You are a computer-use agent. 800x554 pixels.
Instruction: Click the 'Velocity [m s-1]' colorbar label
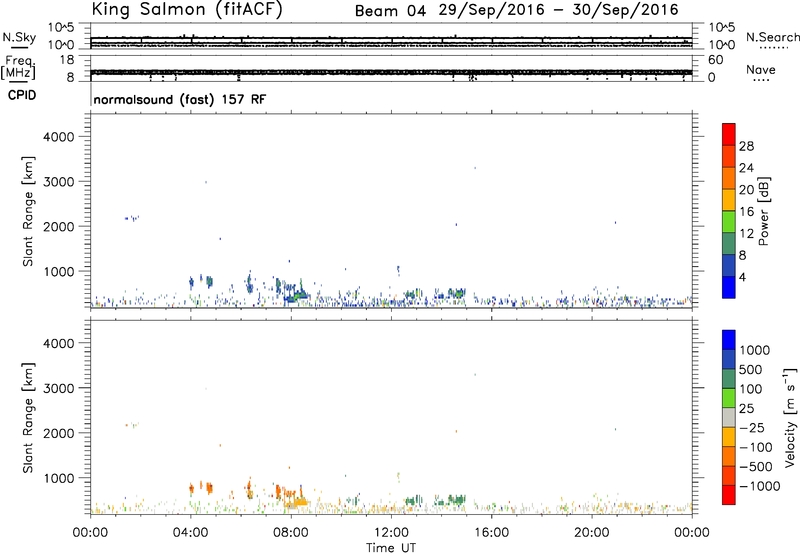pos(790,416)
